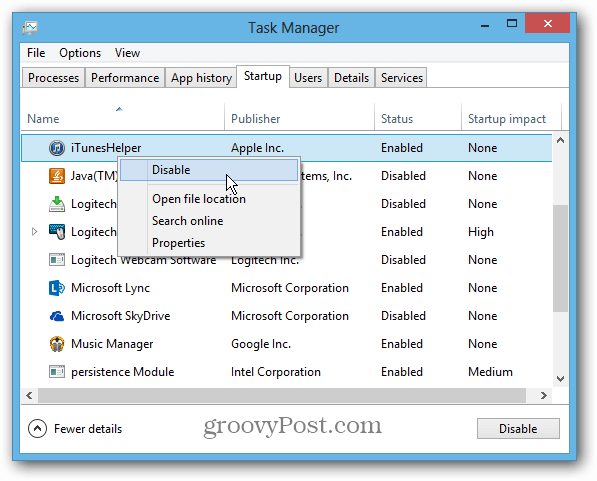597x481 pixels.
Task: Expand the Logitech enabled entry group
Action: [34, 232]
